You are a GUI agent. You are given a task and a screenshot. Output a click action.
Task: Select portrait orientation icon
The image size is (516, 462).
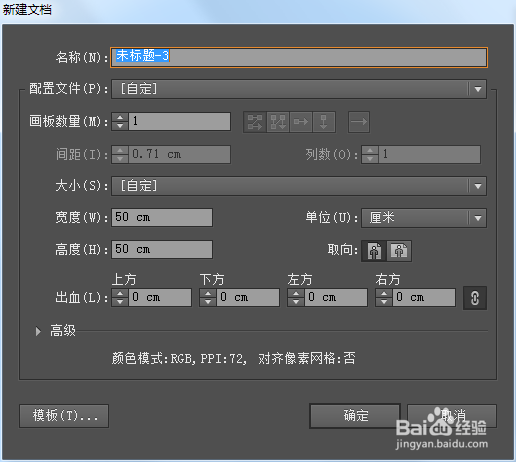point(374,251)
